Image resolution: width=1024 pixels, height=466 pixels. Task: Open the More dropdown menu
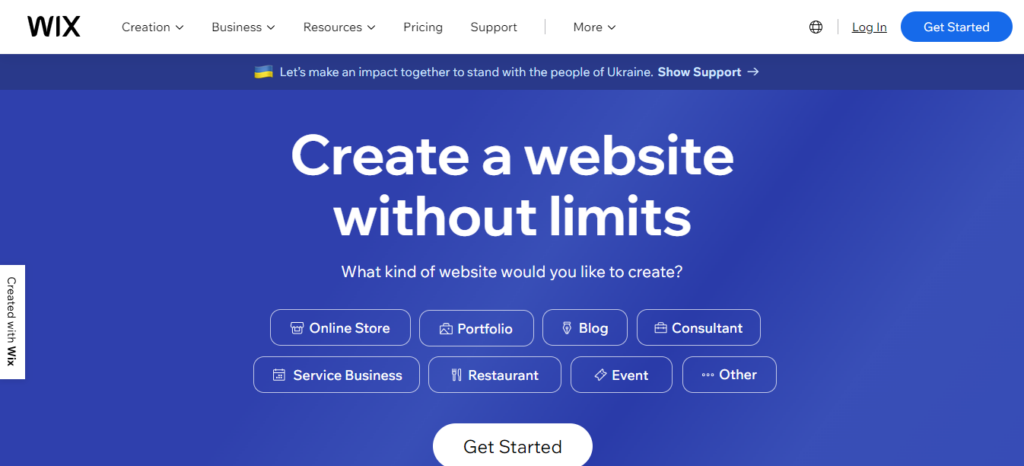pos(594,27)
